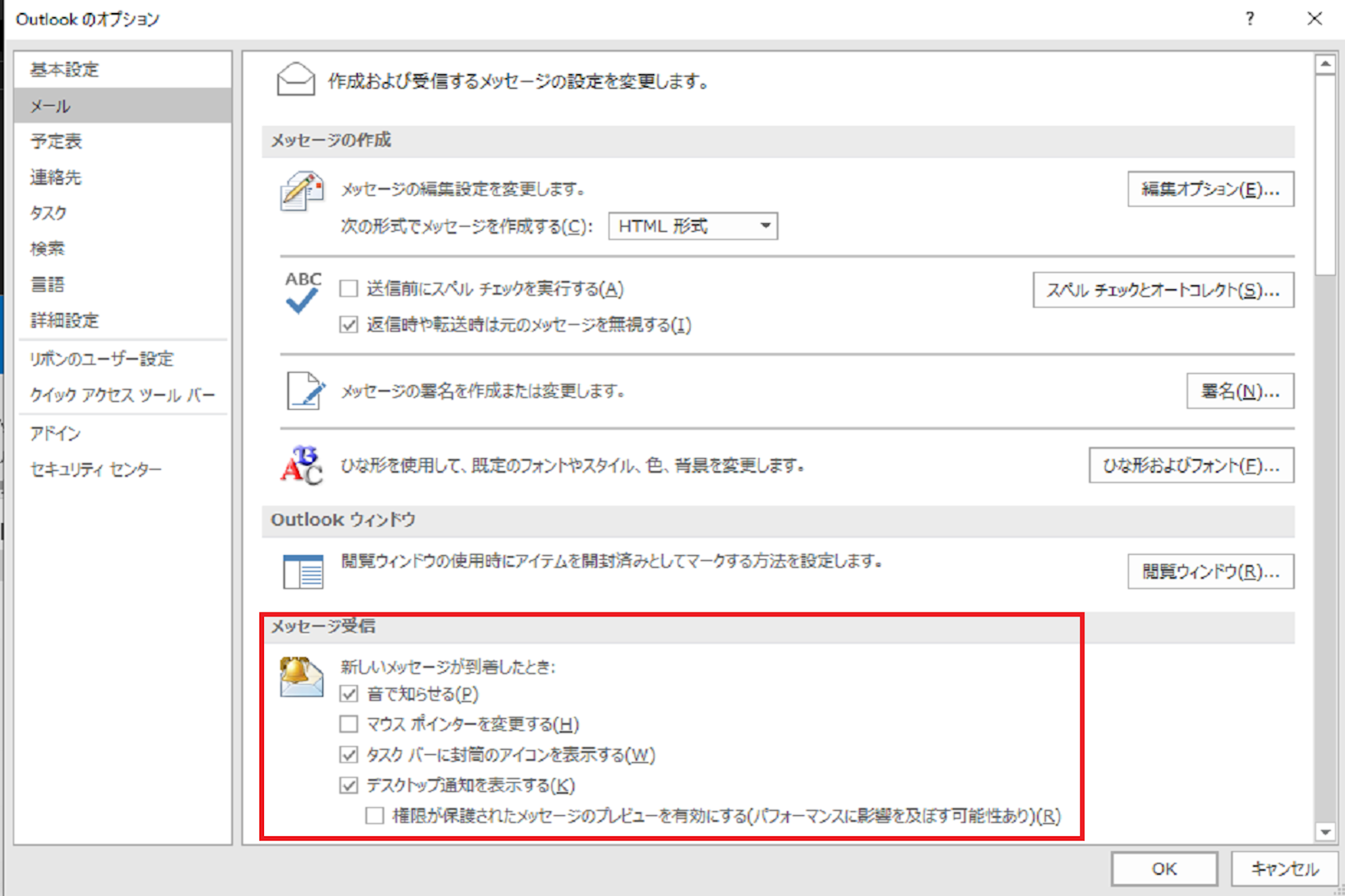The height and width of the screenshot is (896, 1345).
Task: Select 予定表 in left sidebar
Action: tap(56, 141)
